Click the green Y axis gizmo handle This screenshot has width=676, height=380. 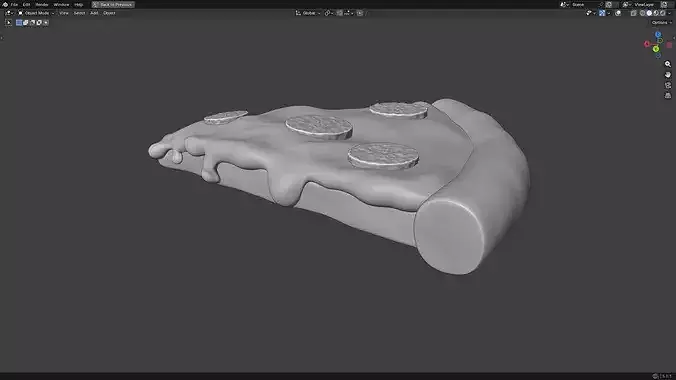(x=656, y=49)
